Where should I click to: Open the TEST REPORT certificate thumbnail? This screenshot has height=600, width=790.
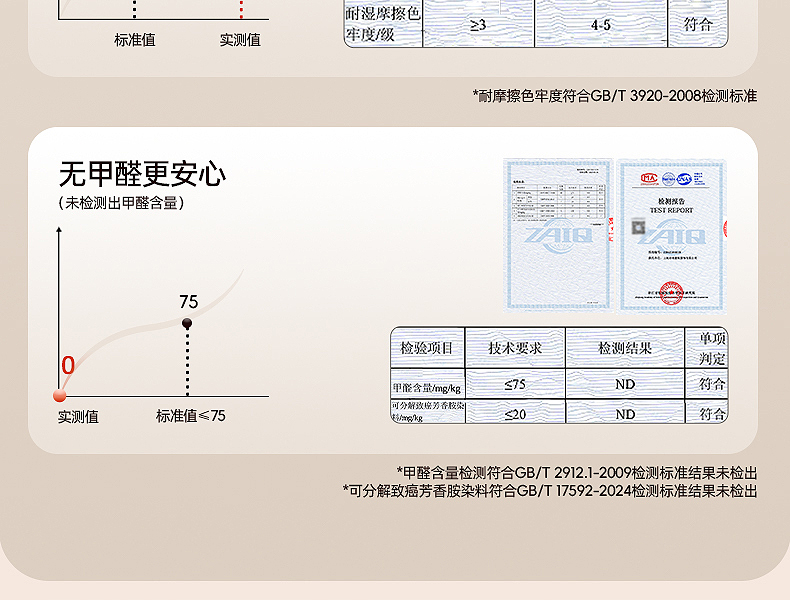670,234
